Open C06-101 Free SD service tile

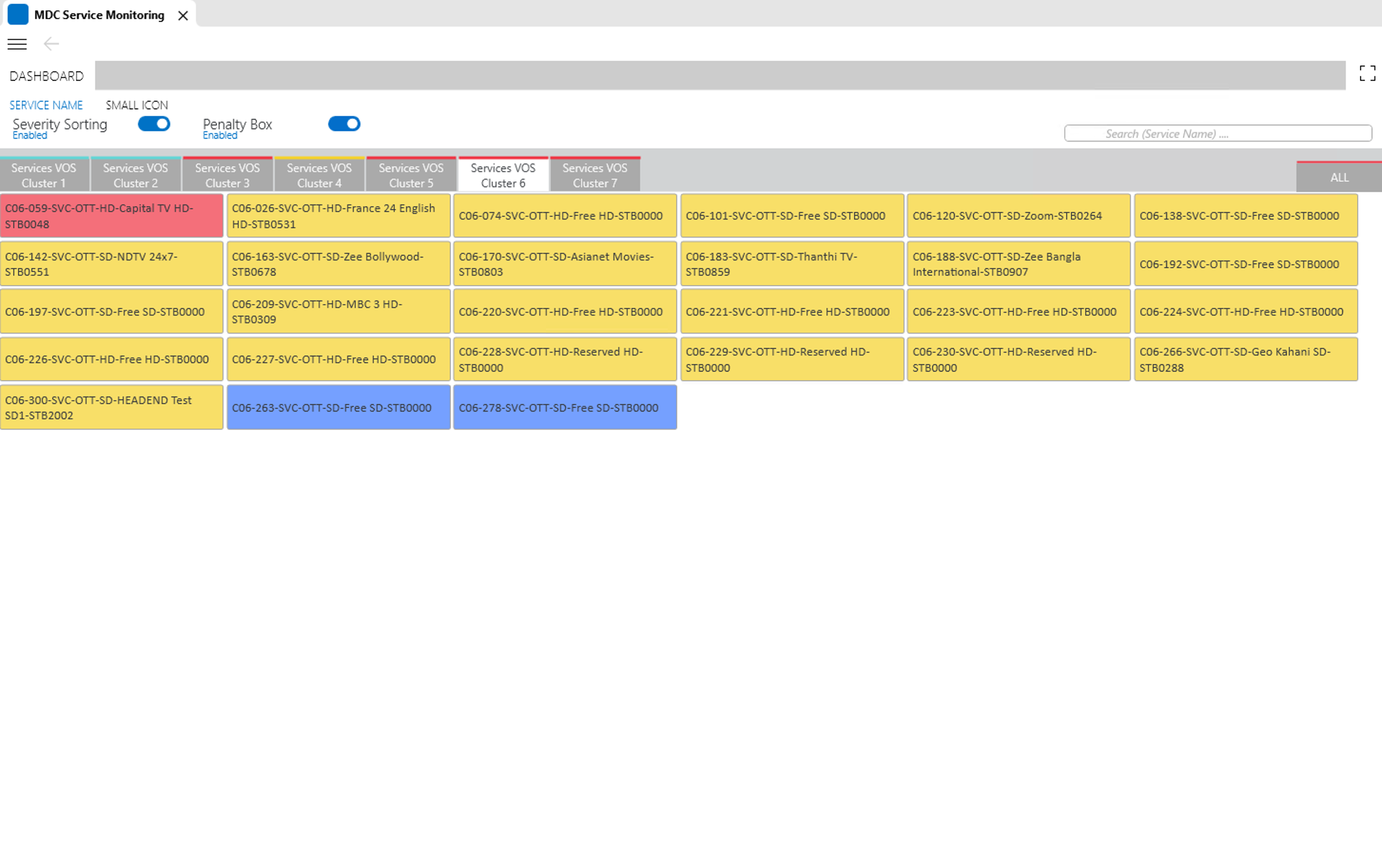(x=792, y=216)
